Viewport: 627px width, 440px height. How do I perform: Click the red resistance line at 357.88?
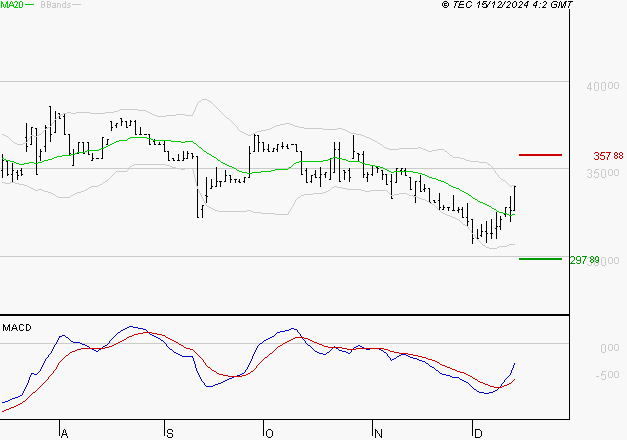coord(540,155)
